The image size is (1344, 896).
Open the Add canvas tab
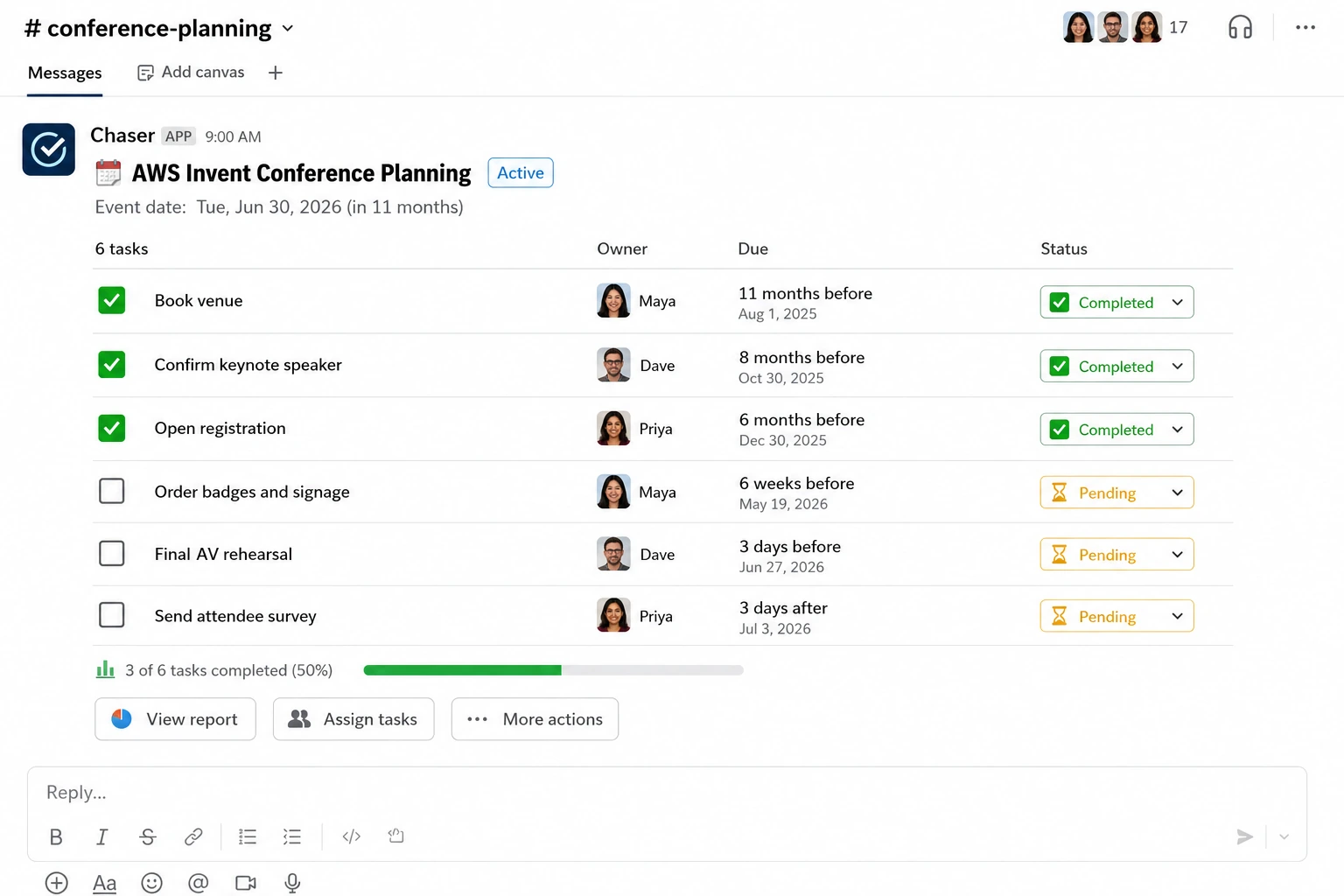pyautogui.click(x=191, y=73)
